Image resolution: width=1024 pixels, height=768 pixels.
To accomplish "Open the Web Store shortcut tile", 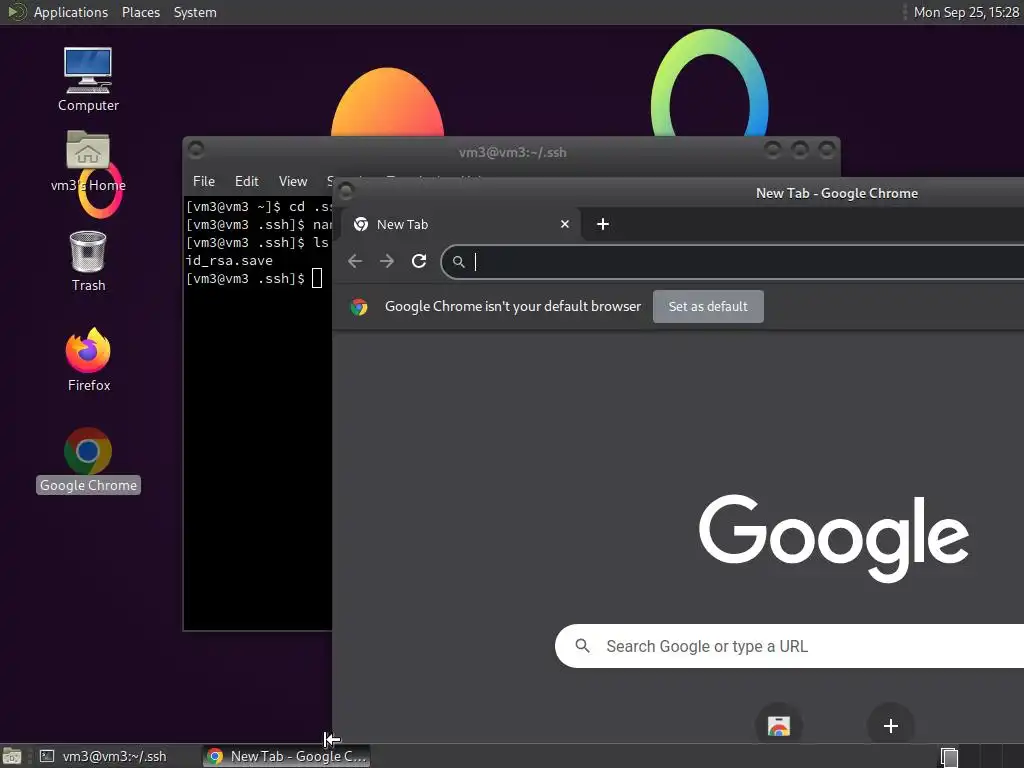I will (778, 726).
